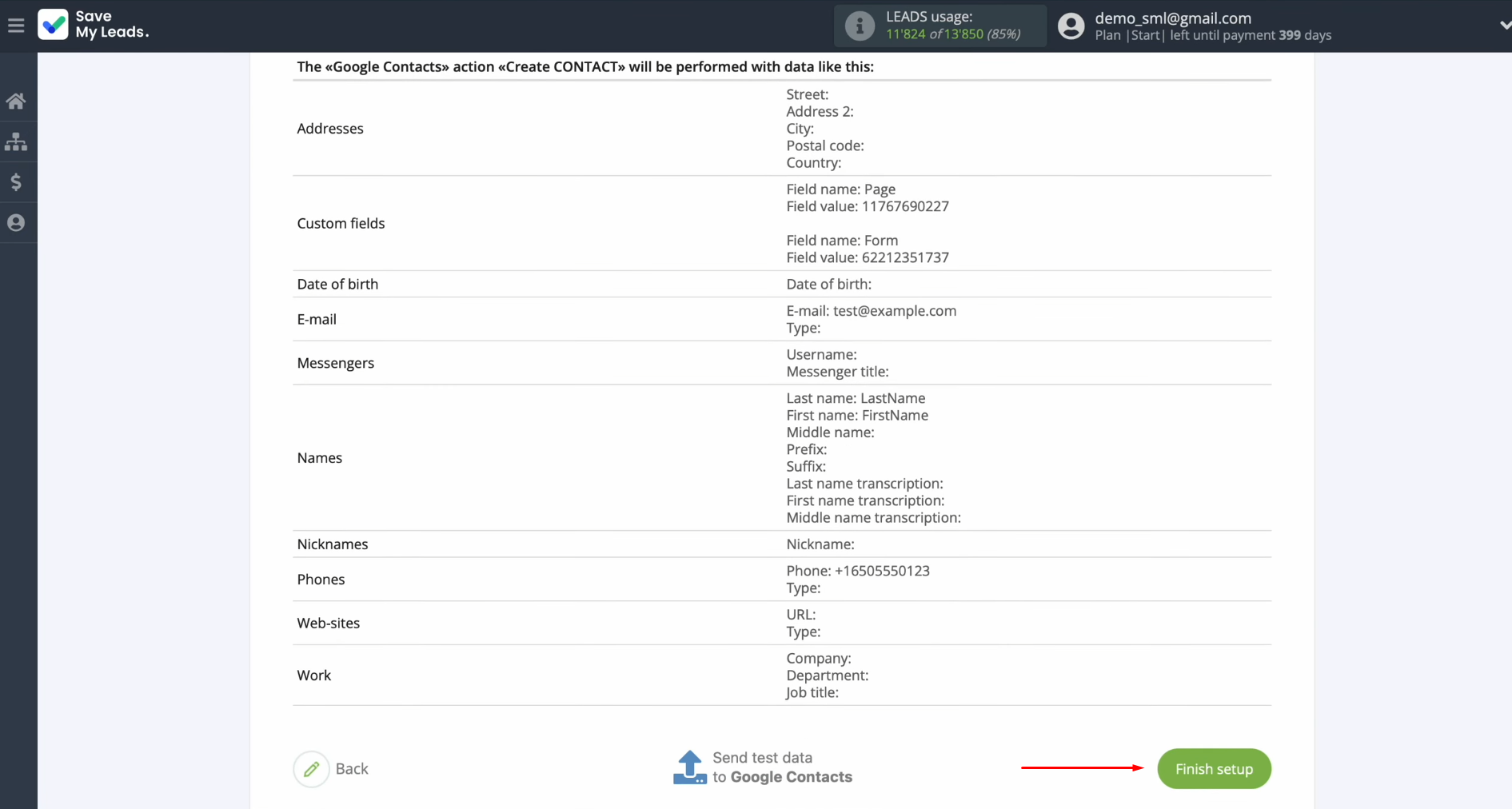Open the home icon in sidebar
1512x809 pixels.
[16, 102]
